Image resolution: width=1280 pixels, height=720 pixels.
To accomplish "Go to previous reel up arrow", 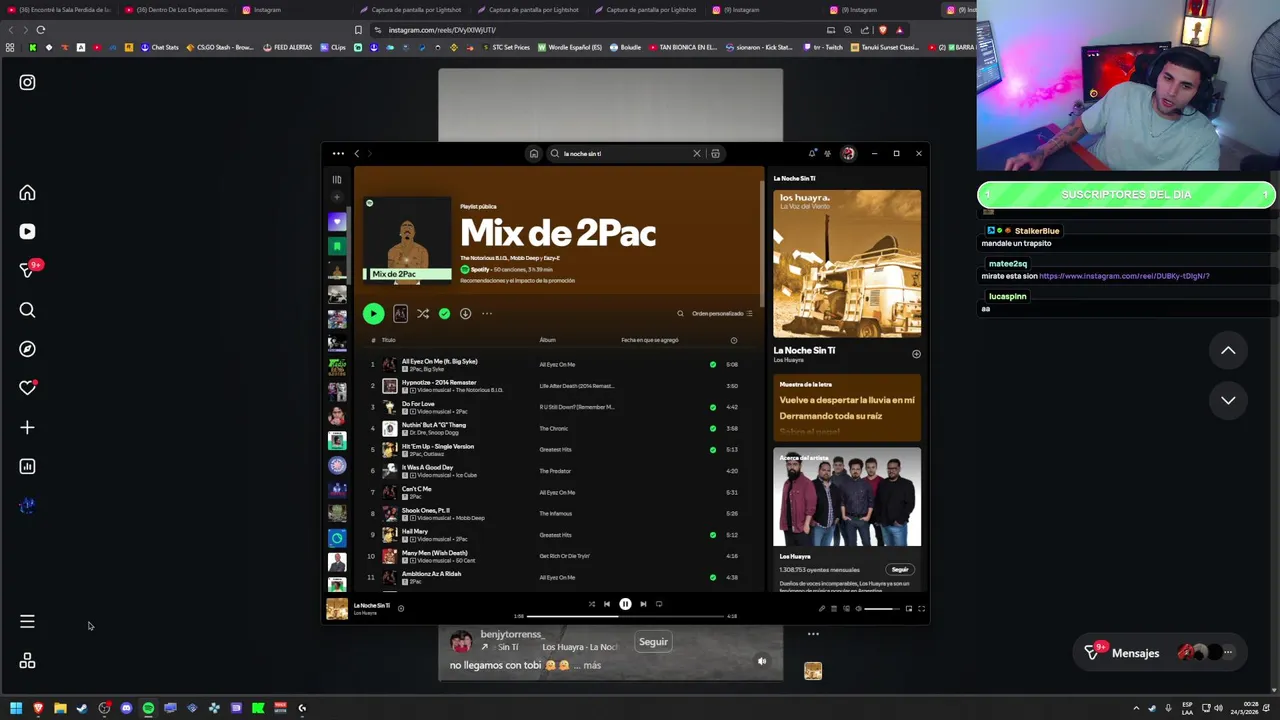I will click(1228, 351).
